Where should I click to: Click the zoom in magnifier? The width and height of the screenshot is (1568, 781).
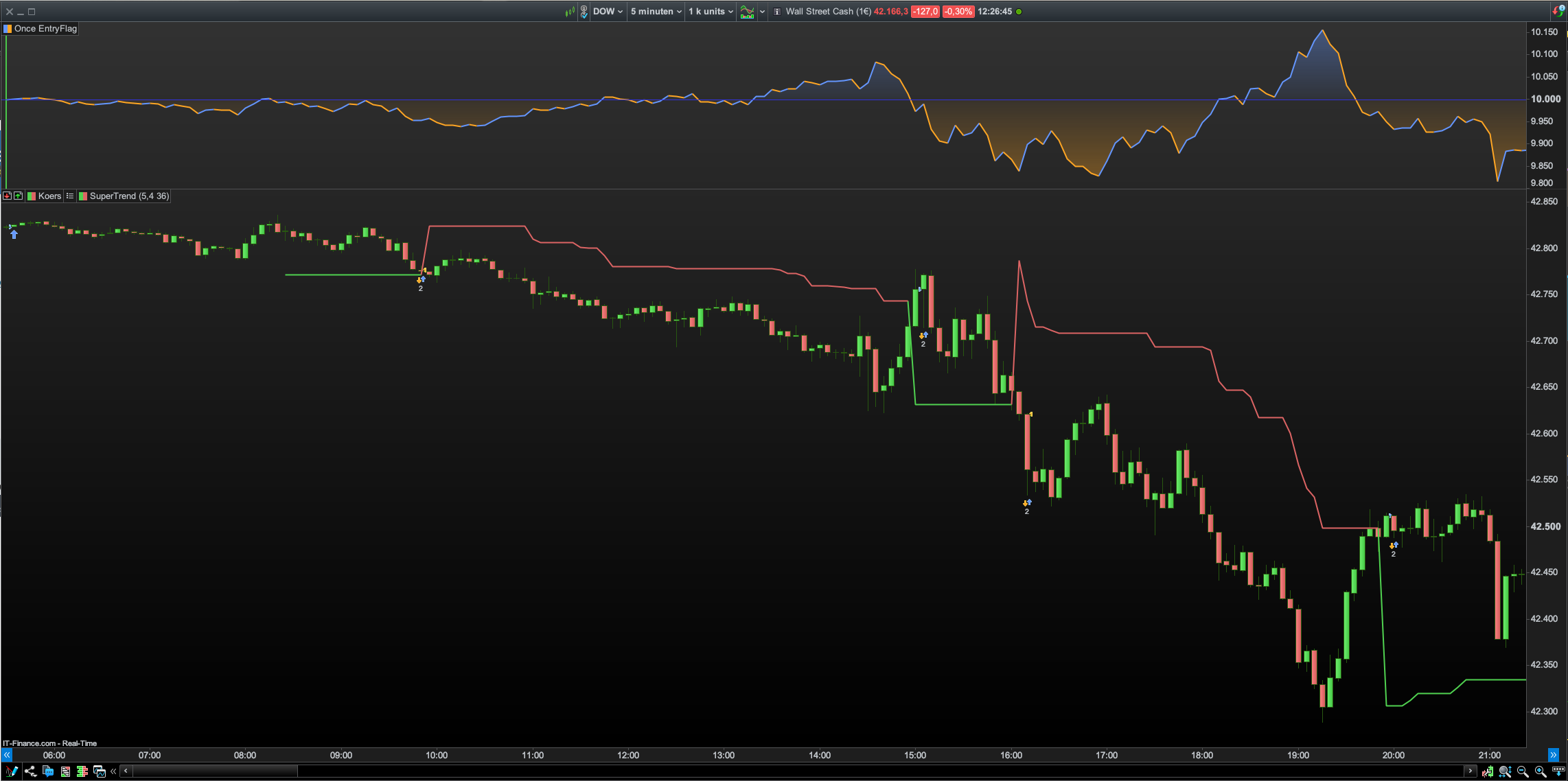(x=1540, y=771)
